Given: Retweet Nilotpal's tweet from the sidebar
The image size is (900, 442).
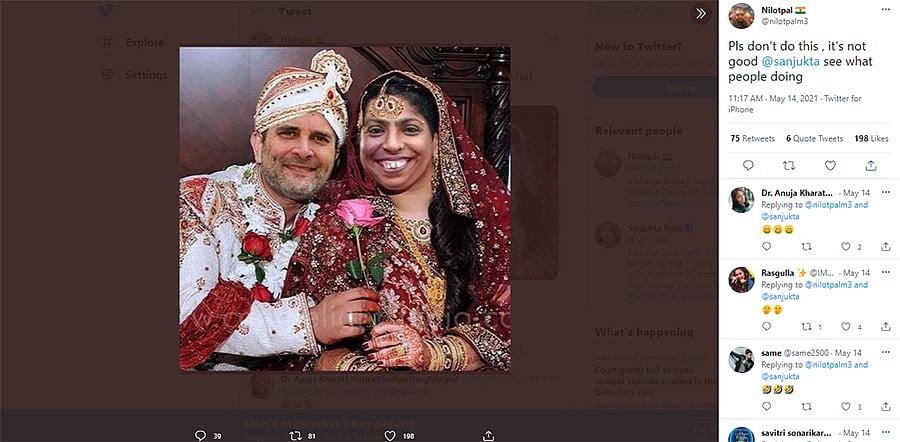Looking at the screenshot, I should pos(789,165).
